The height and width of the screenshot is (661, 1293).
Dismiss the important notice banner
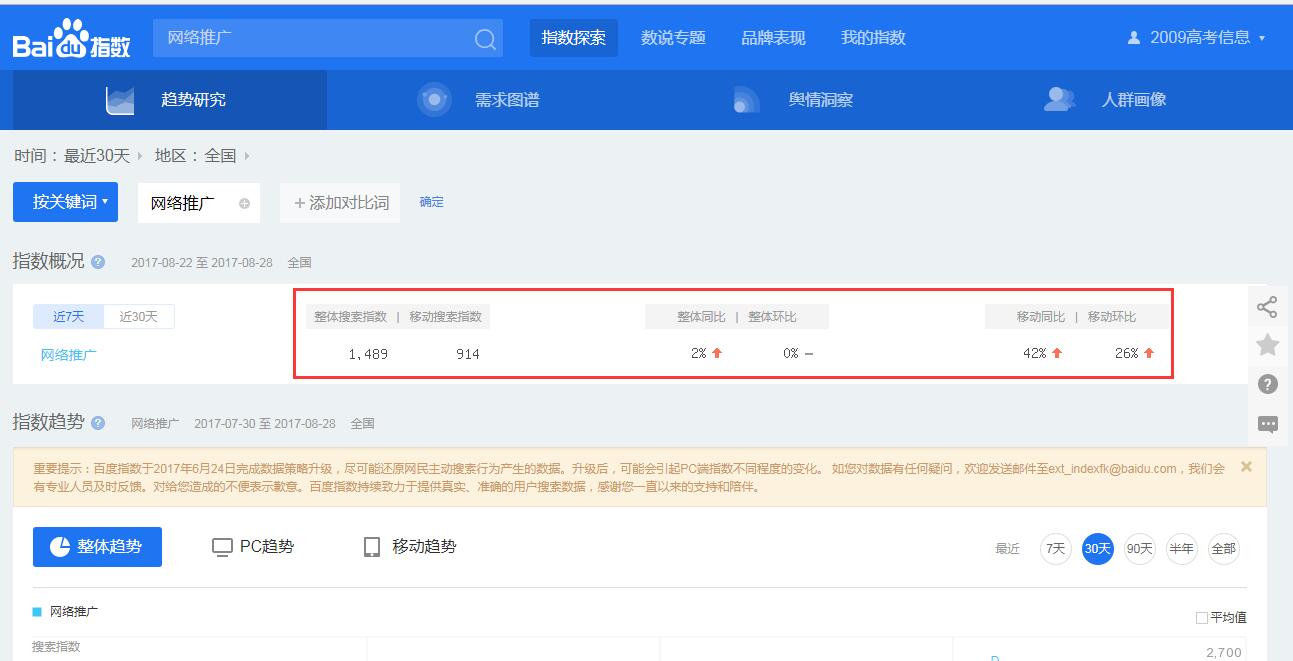[1246, 466]
